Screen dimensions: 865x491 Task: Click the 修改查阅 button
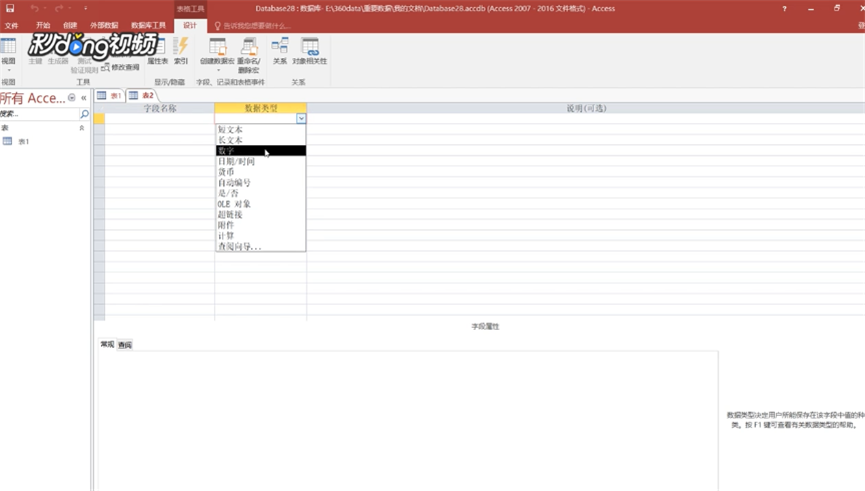120,67
